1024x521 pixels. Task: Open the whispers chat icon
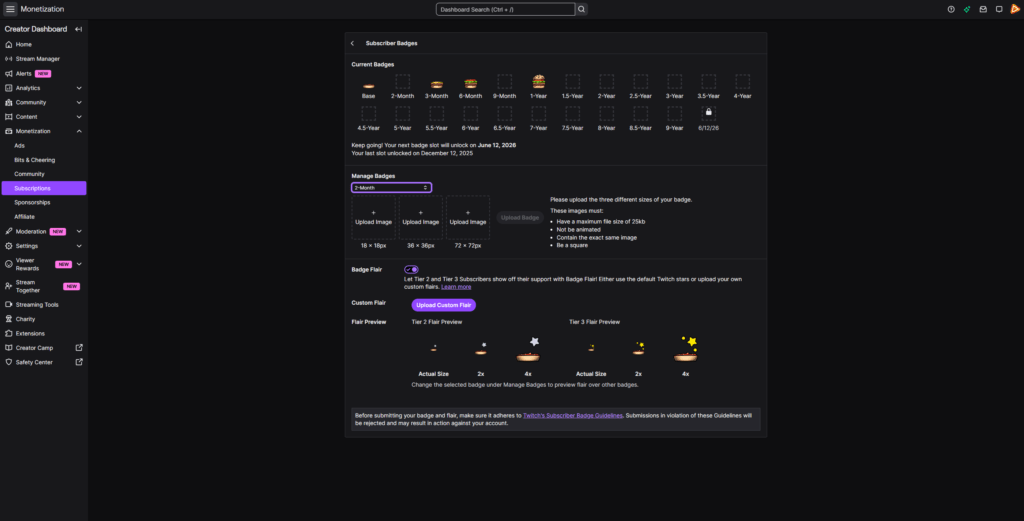click(999, 9)
